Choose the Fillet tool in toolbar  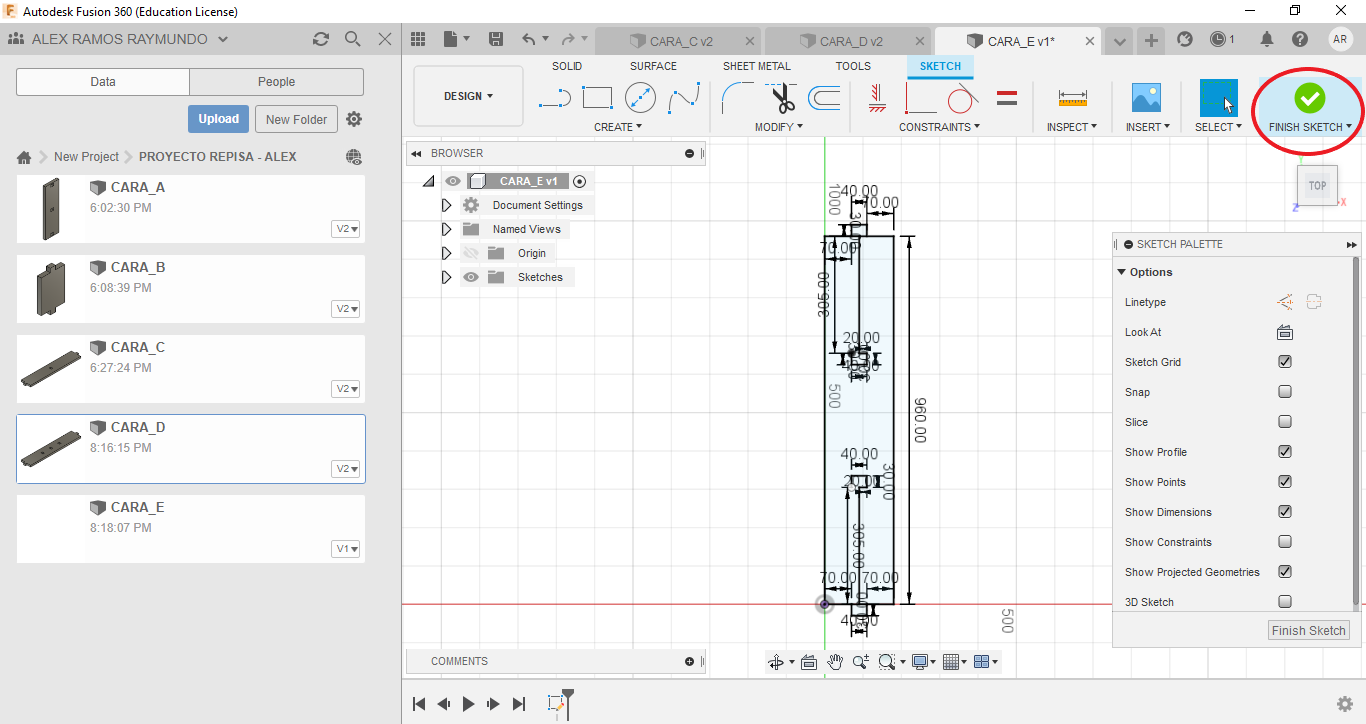pos(738,98)
